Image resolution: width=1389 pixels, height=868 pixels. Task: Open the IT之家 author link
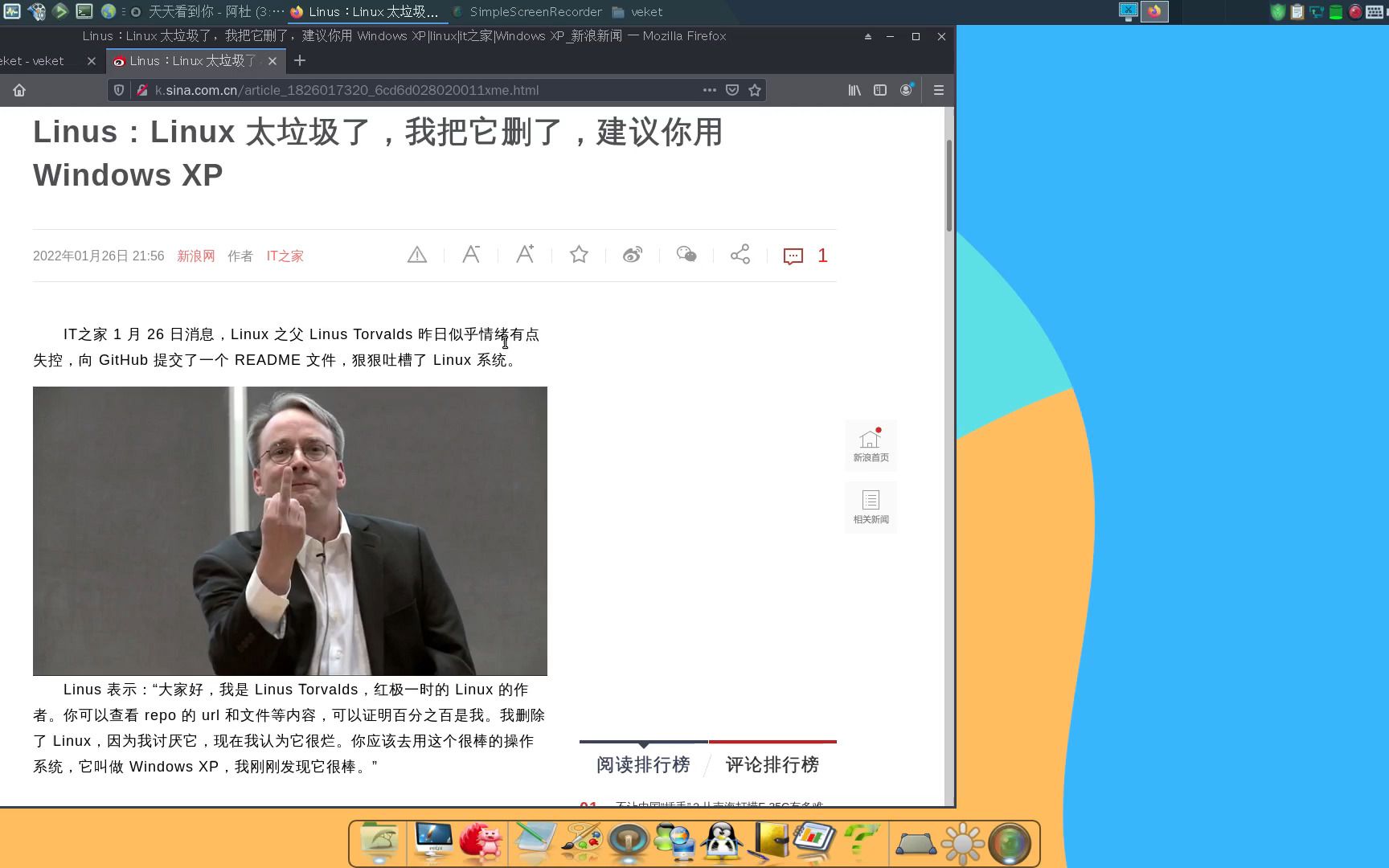(285, 256)
